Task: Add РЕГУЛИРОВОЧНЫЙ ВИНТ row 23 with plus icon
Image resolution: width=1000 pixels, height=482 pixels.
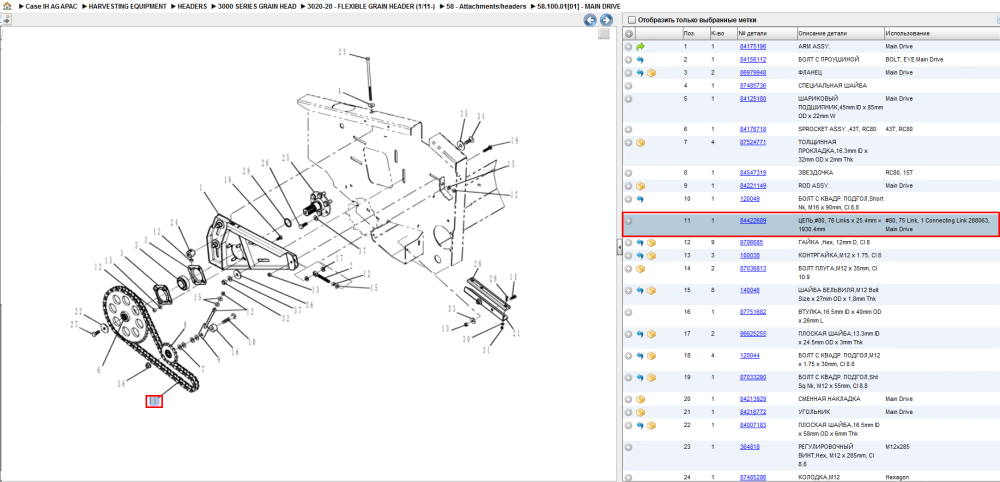Action: pyautogui.click(x=629, y=447)
